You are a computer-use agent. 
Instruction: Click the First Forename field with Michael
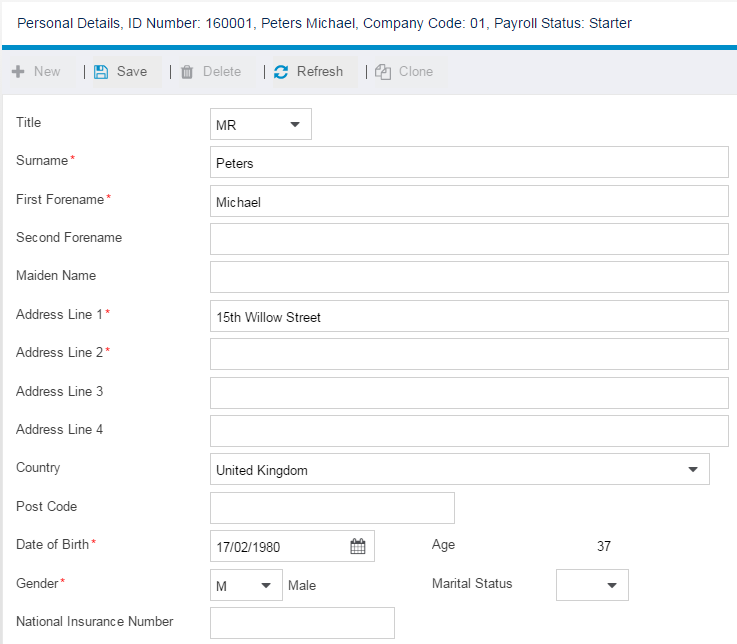pos(469,201)
